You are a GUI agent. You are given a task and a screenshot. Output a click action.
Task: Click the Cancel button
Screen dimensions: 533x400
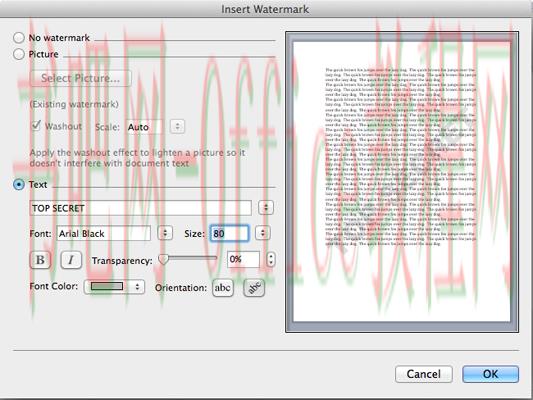pyautogui.click(x=424, y=374)
